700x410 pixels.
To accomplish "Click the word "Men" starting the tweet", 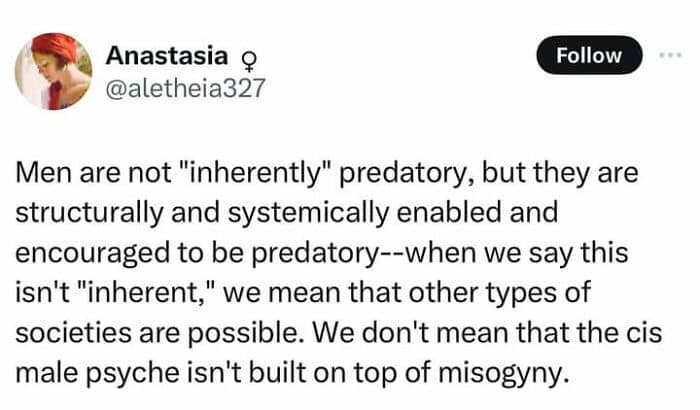I will pos(39,173).
